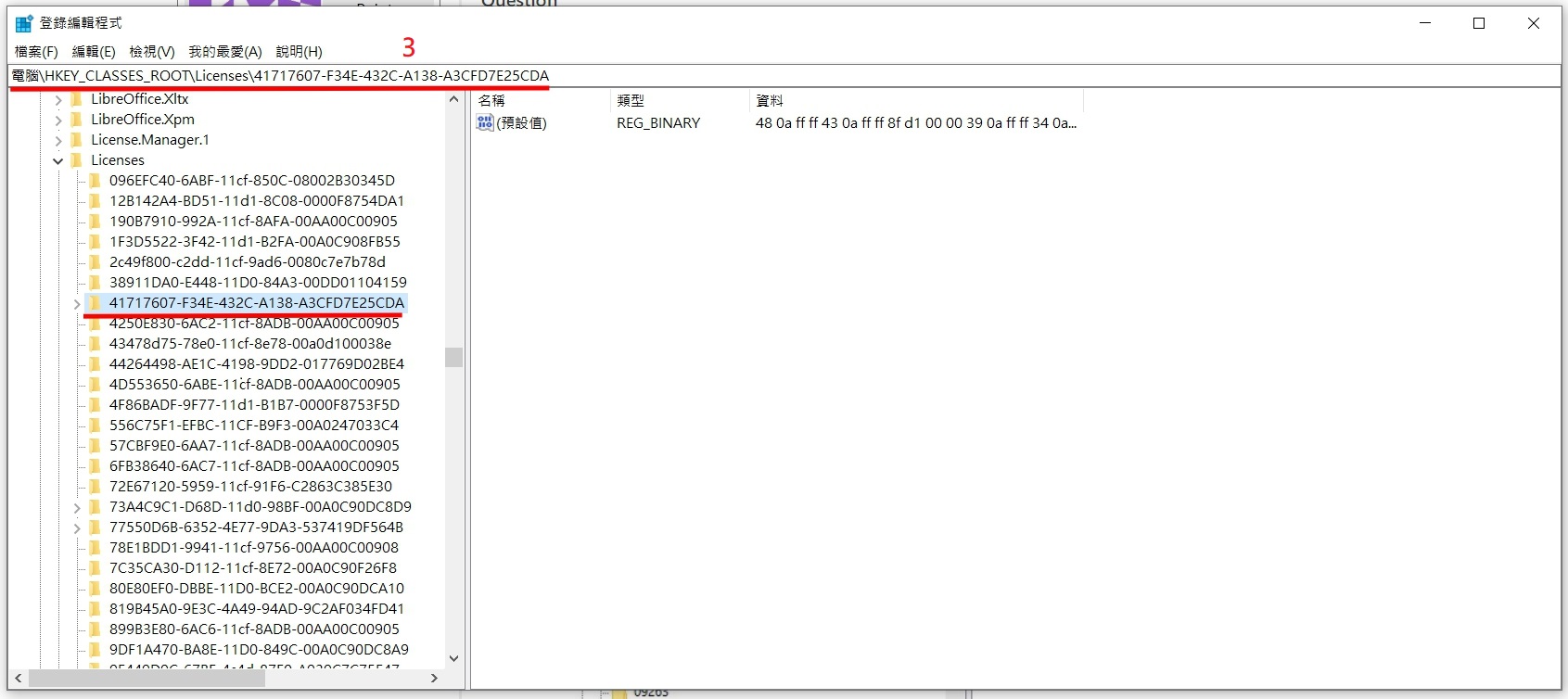
Task: Select key 899B3E80-6AC6-11cf-8ADB-00AA00C00905
Action: 254,629
